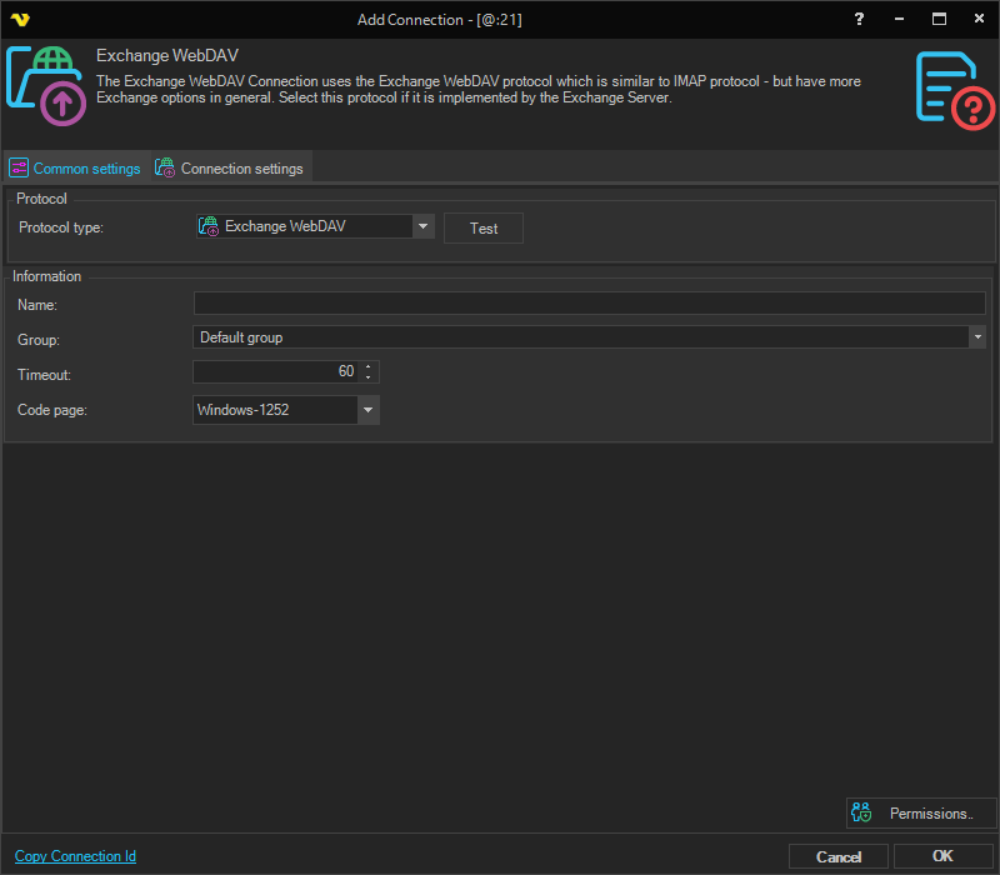
Task: Click the Connection settings tab icon
Action: (165, 168)
